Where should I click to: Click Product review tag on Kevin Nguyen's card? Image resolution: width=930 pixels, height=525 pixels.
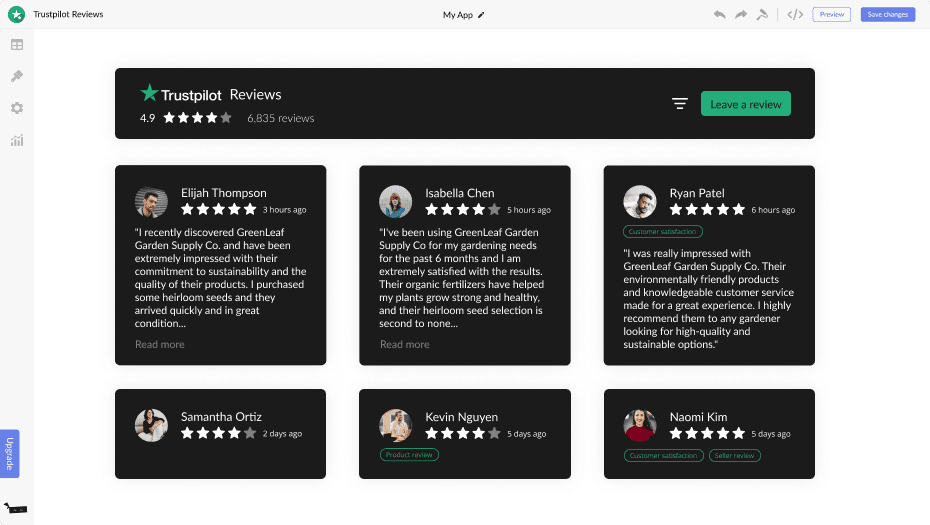click(409, 455)
